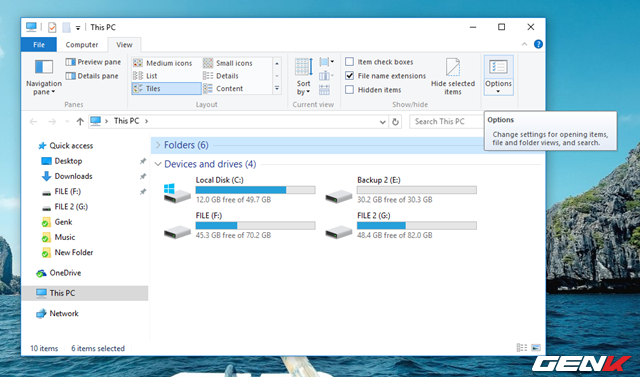The height and width of the screenshot is (377, 640).
Task: Enable Hidden items checkbox
Action: pos(349,89)
